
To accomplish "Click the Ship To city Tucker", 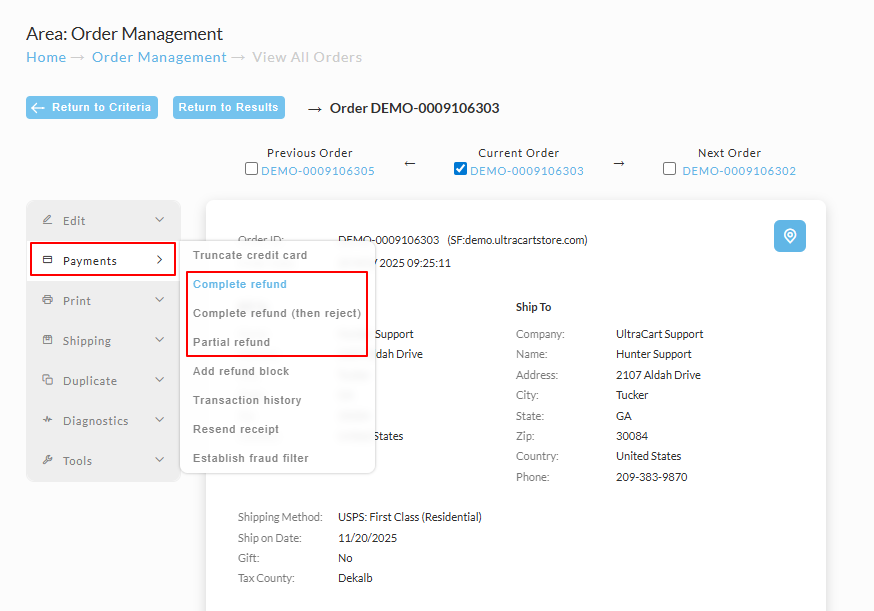I will [x=632, y=395].
